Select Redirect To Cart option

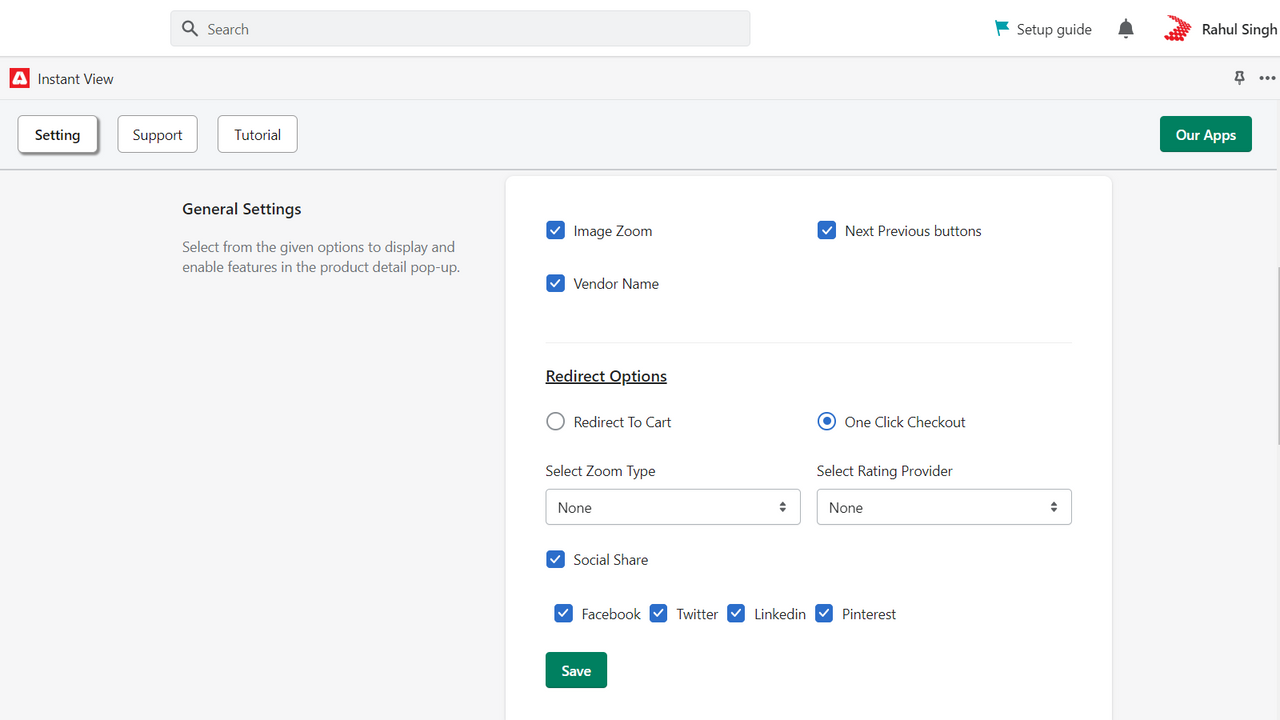pyautogui.click(x=555, y=421)
